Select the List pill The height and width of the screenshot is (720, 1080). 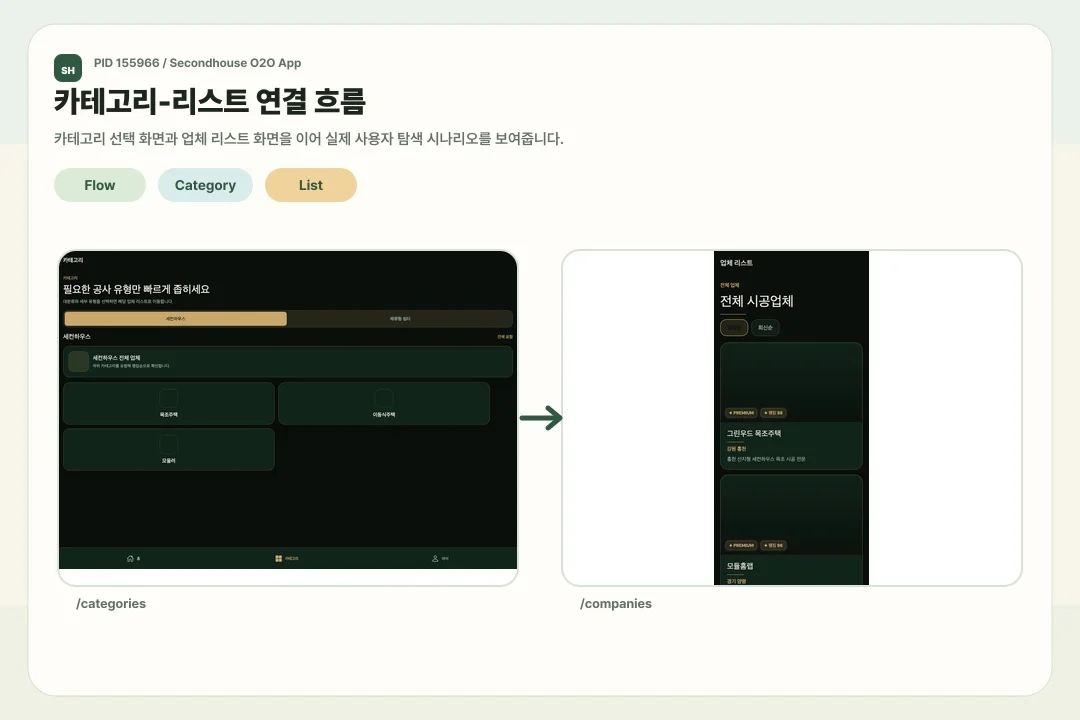pos(311,185)
